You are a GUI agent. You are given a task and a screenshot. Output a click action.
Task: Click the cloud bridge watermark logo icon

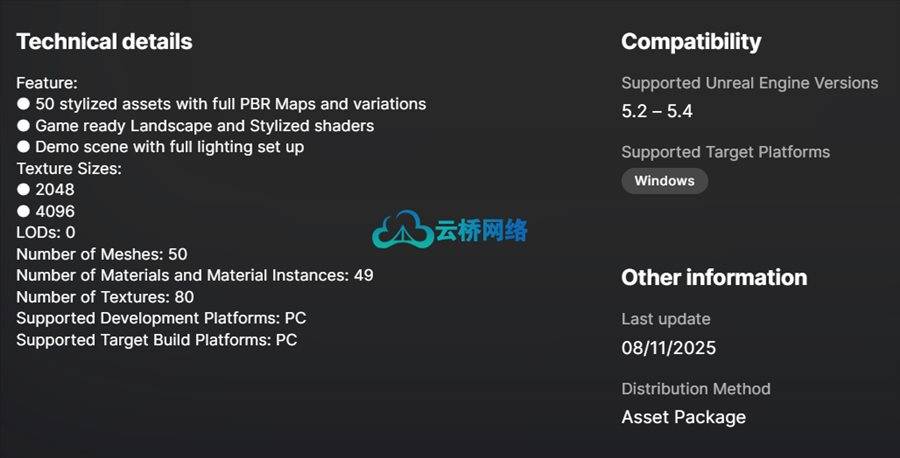click(402, 229)
